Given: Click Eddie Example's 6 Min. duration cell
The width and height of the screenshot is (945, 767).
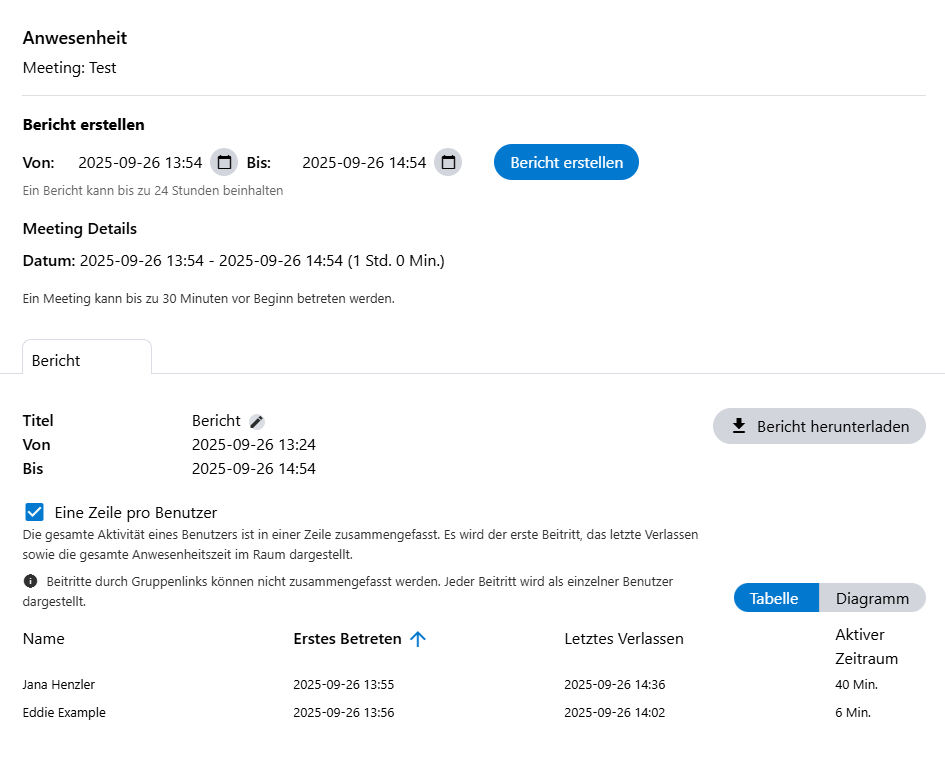Looking at the screenshot, I should click(x=853, y=713).
